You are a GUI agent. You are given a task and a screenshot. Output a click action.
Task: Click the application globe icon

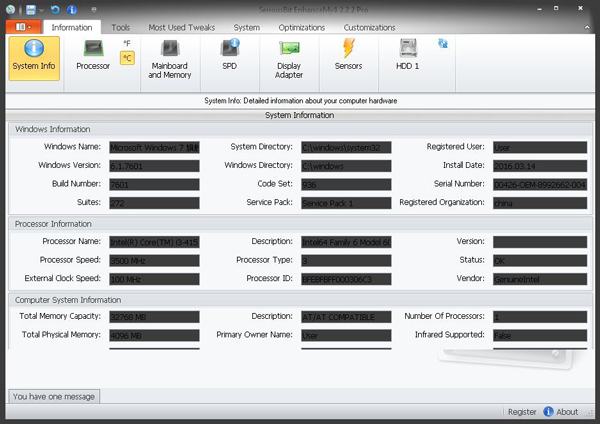10,10
